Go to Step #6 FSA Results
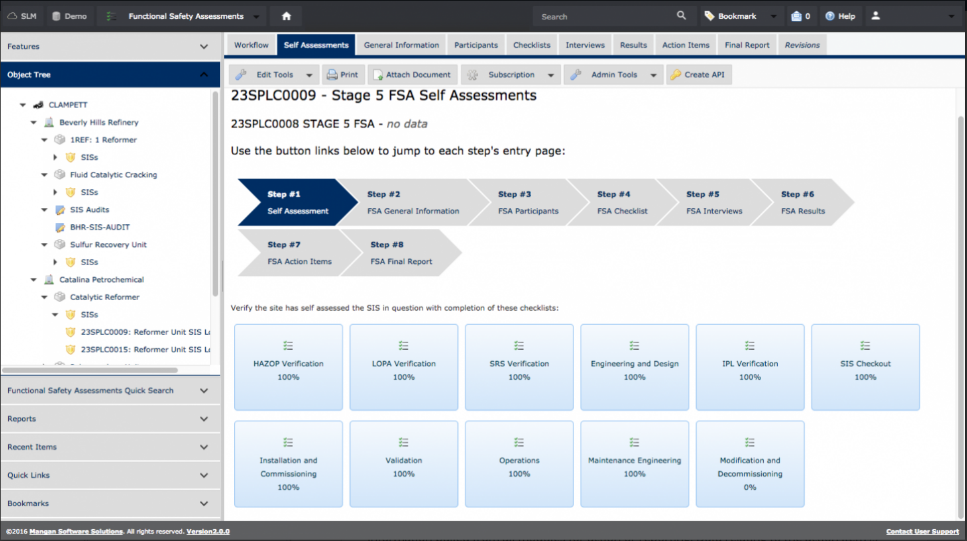The width and height of the screenshot is (967, 541). click(802, 202)
